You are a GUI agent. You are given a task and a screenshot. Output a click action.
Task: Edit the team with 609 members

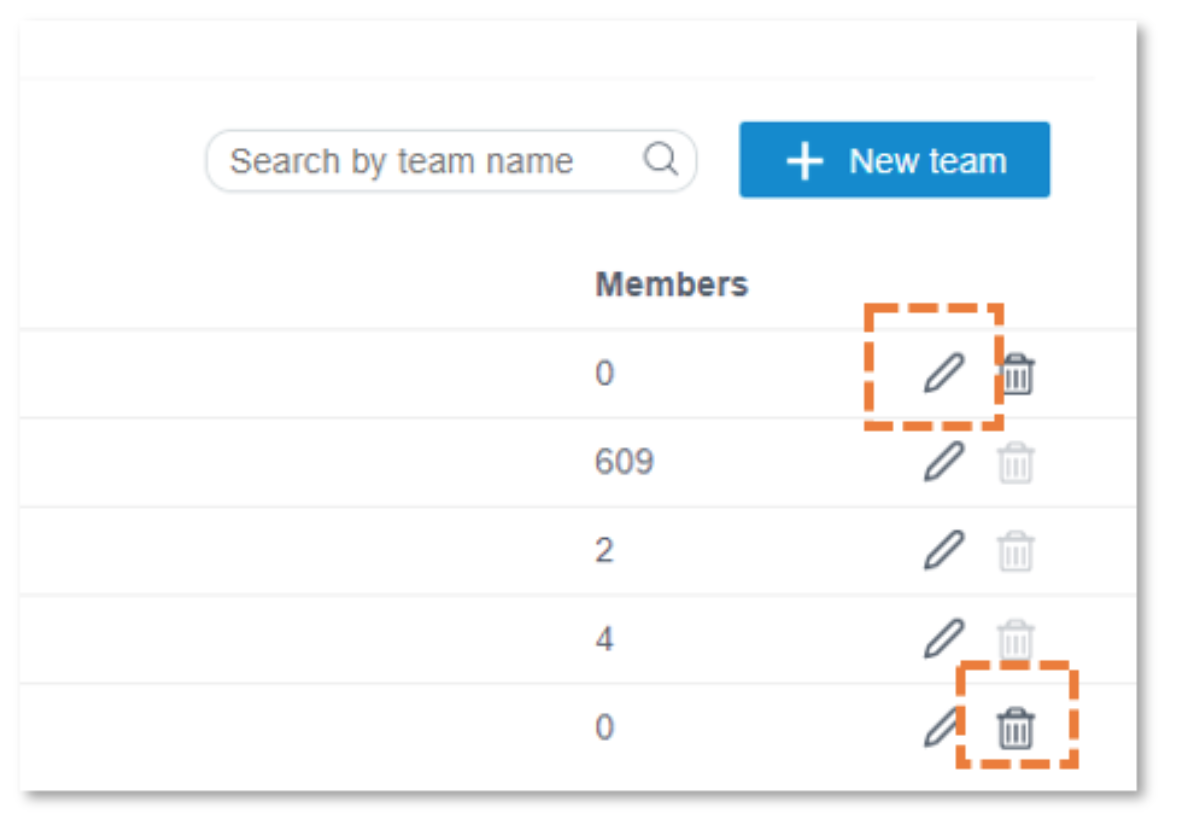click(x=943, y=461)
